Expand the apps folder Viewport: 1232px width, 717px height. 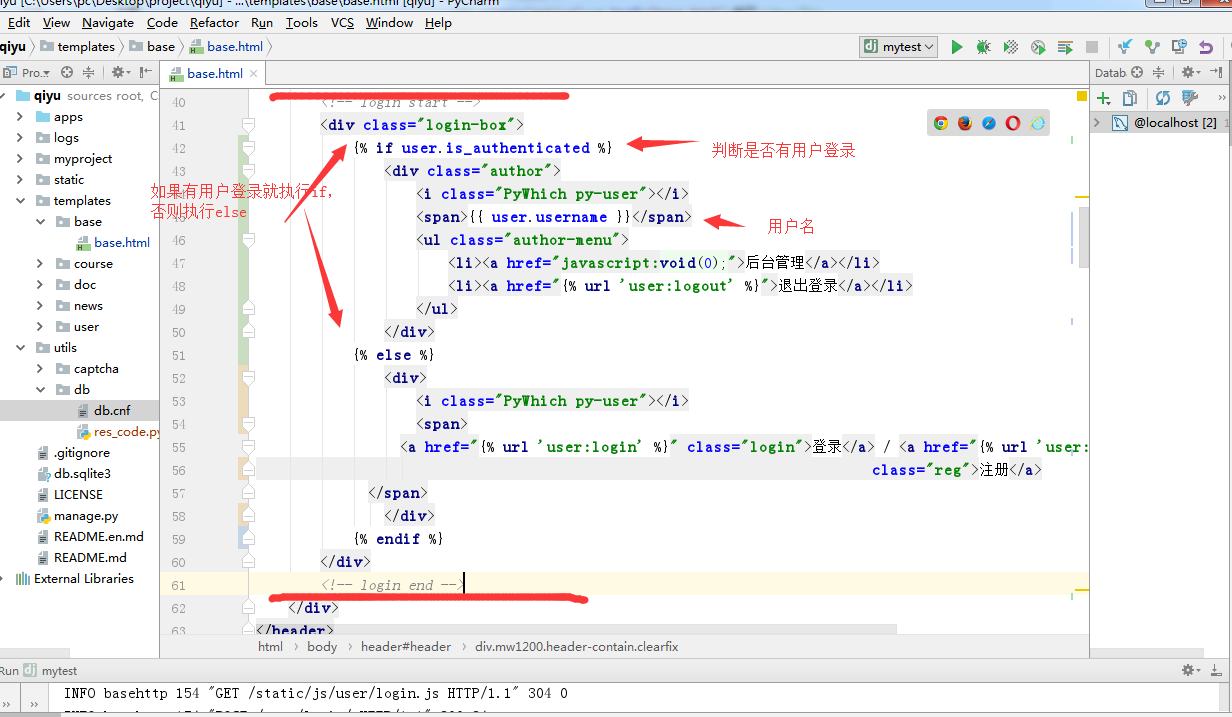pyautogui.click(x=19, y=117)
